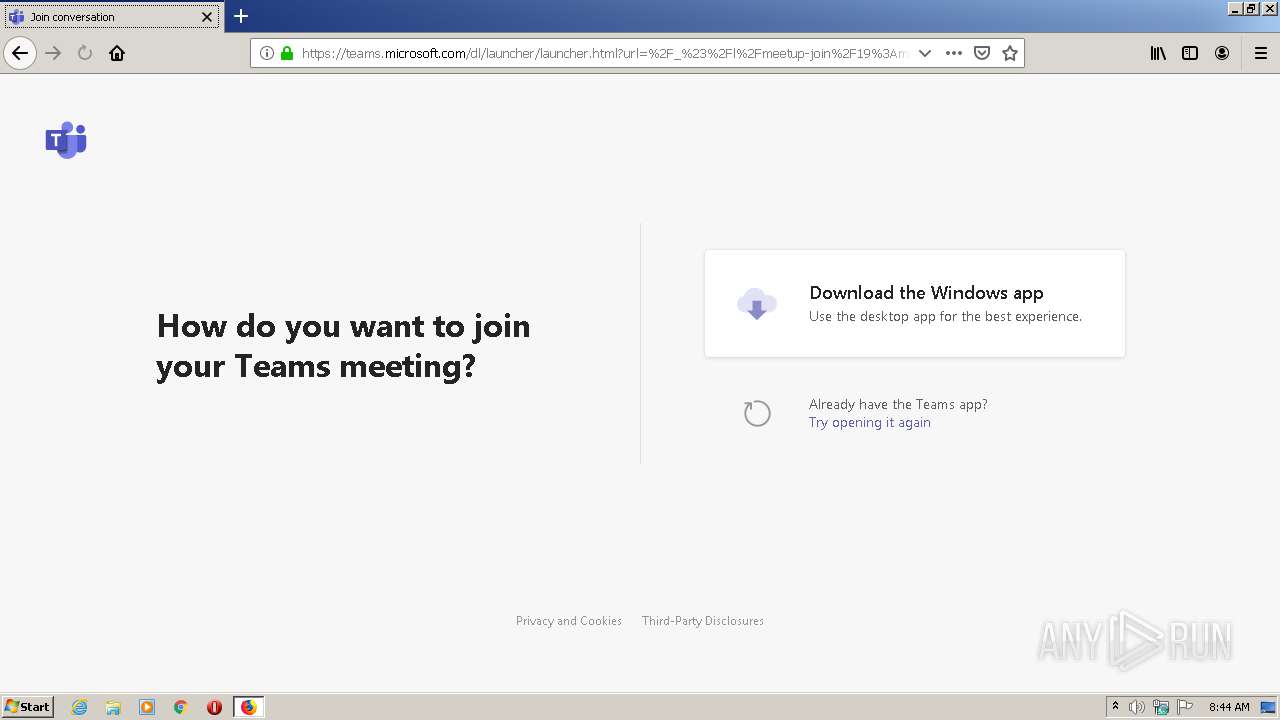Switch to Firefox taskbar button

click(248, 707)
